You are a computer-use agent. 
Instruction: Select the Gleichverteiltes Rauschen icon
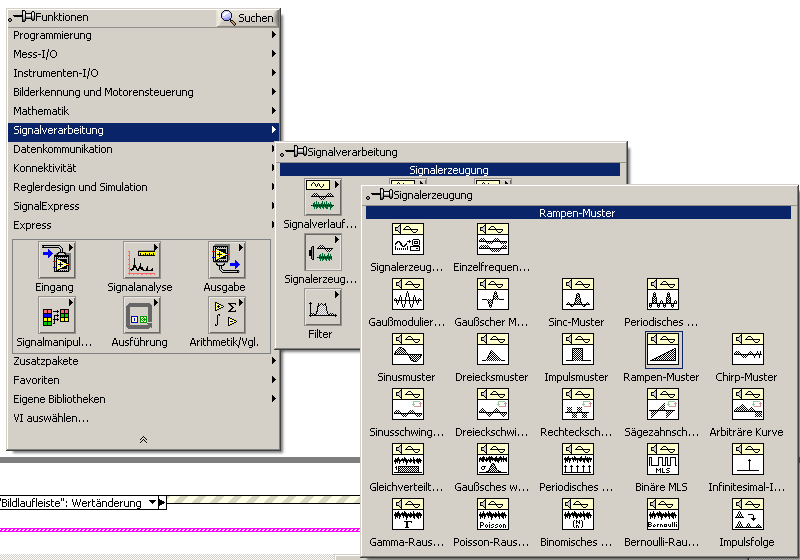coord(408,460)
